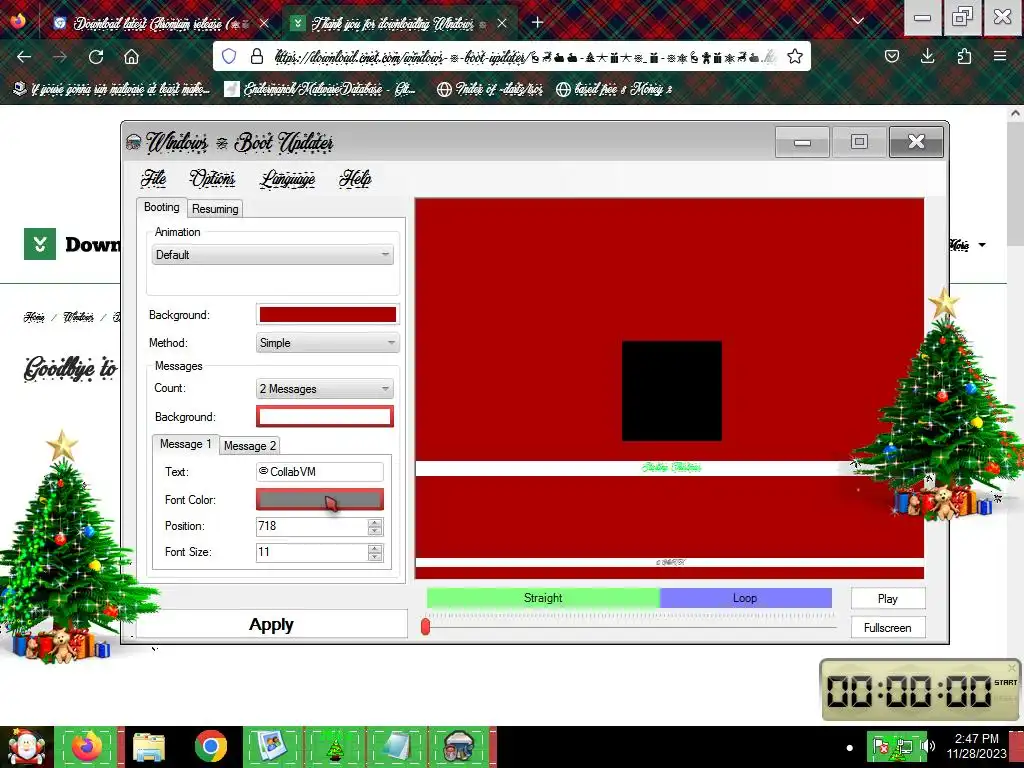Reload the current Firefox page
Viewport: 1024px width, 768px height.
click(x=96, y=57)
